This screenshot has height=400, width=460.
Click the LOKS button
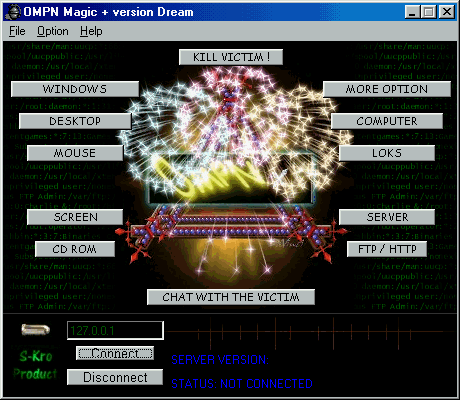click(387, 153)
